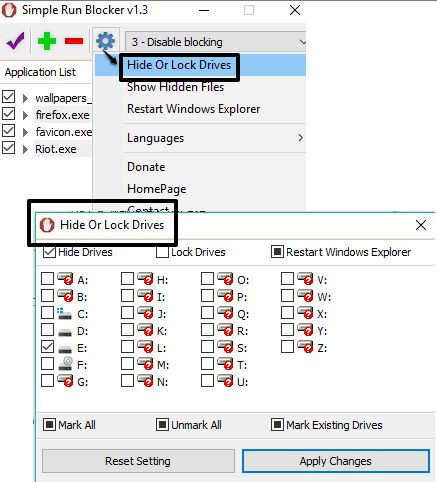Uncheck the firefox.exe checkbox
This screenshot has height=482, width=437.
(x=9, y=114)
